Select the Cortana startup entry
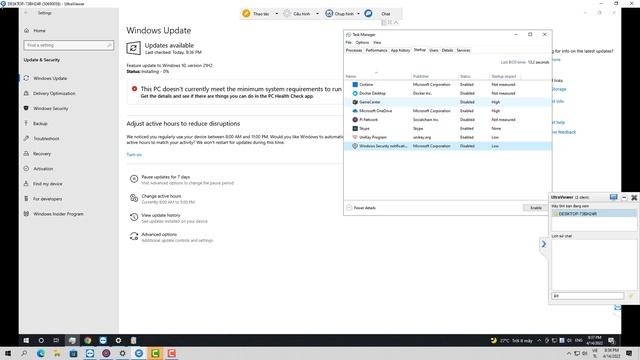 coord(448,84)
